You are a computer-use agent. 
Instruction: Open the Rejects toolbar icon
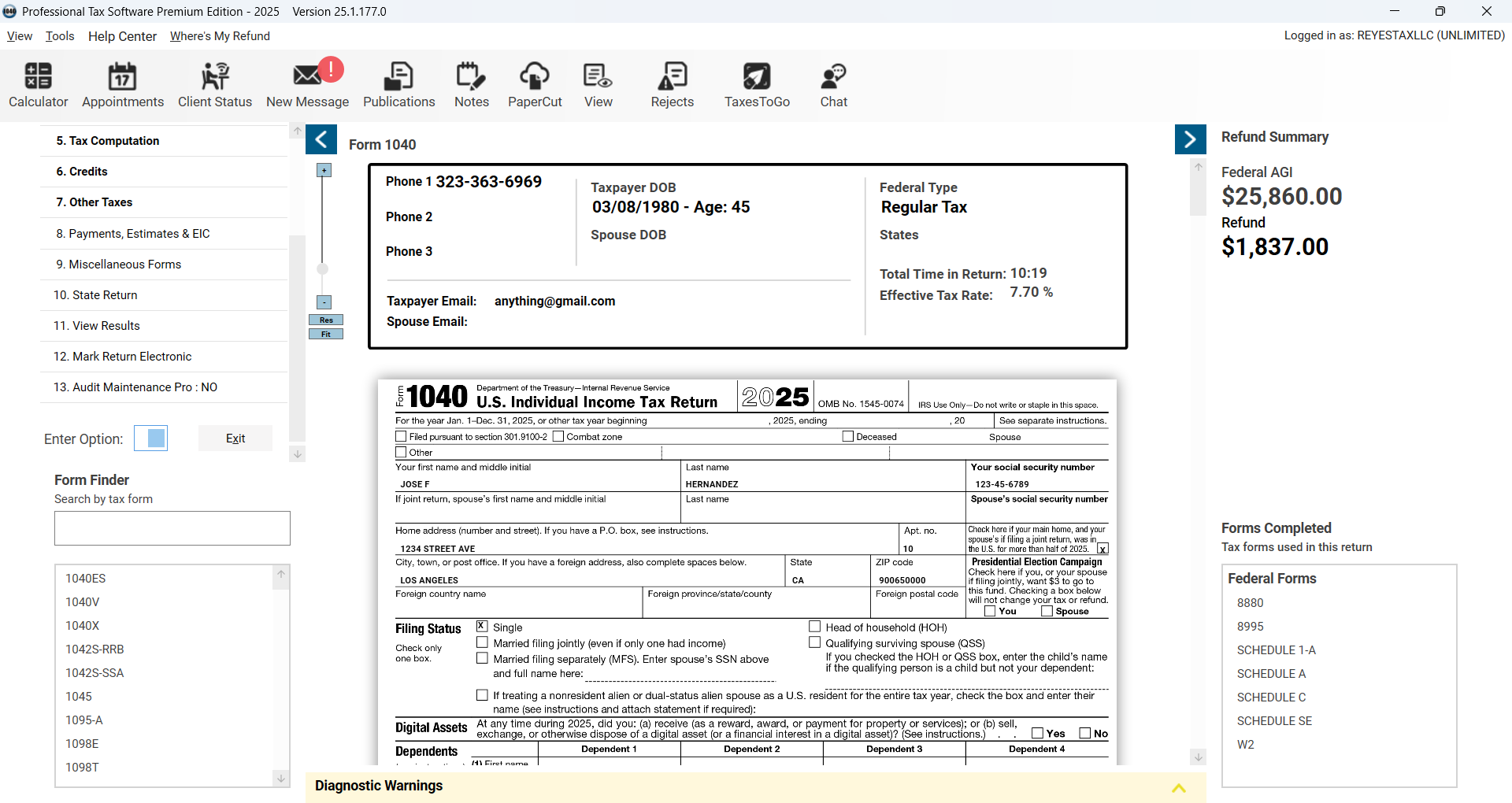pos(673,85)
